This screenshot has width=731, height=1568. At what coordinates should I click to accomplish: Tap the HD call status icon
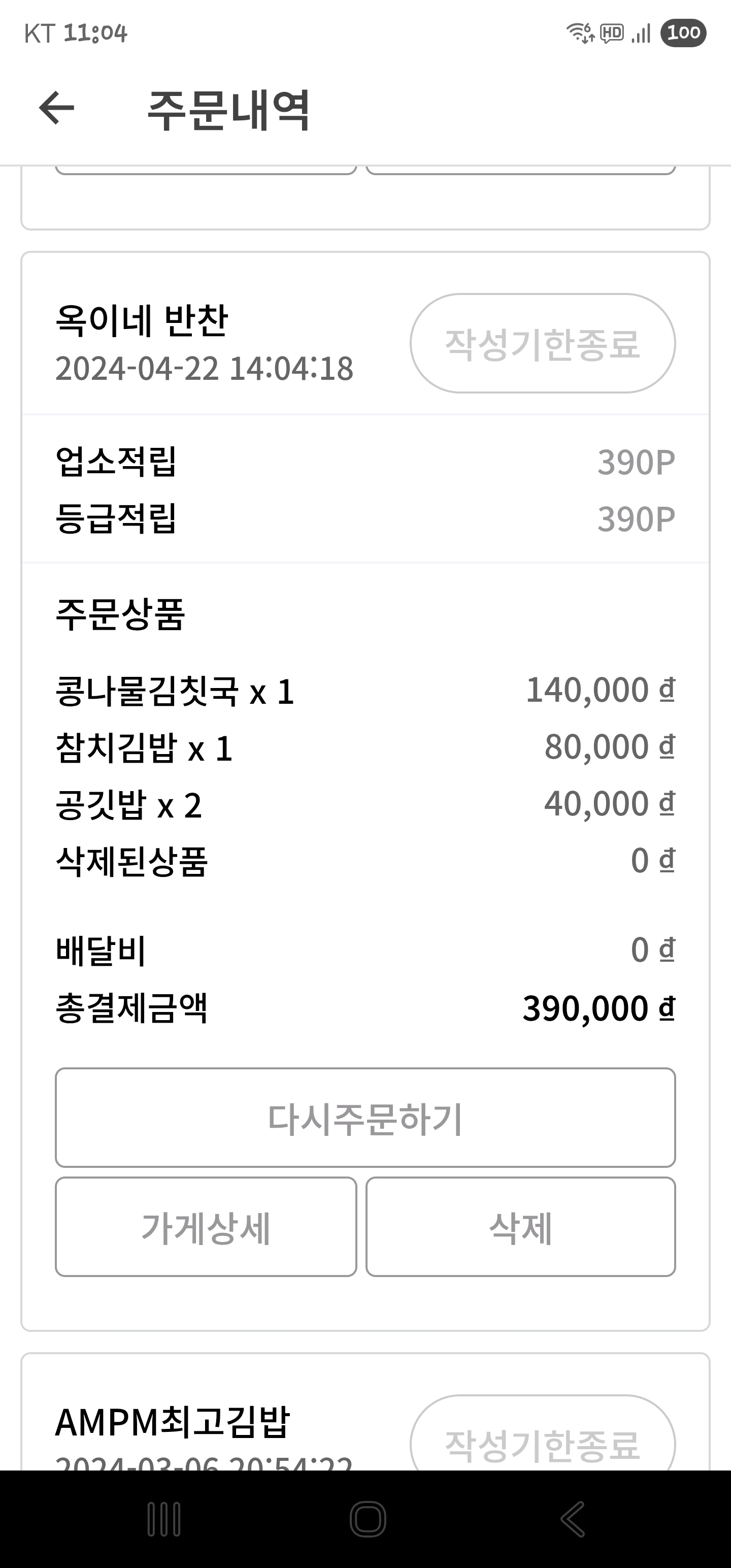612,33
